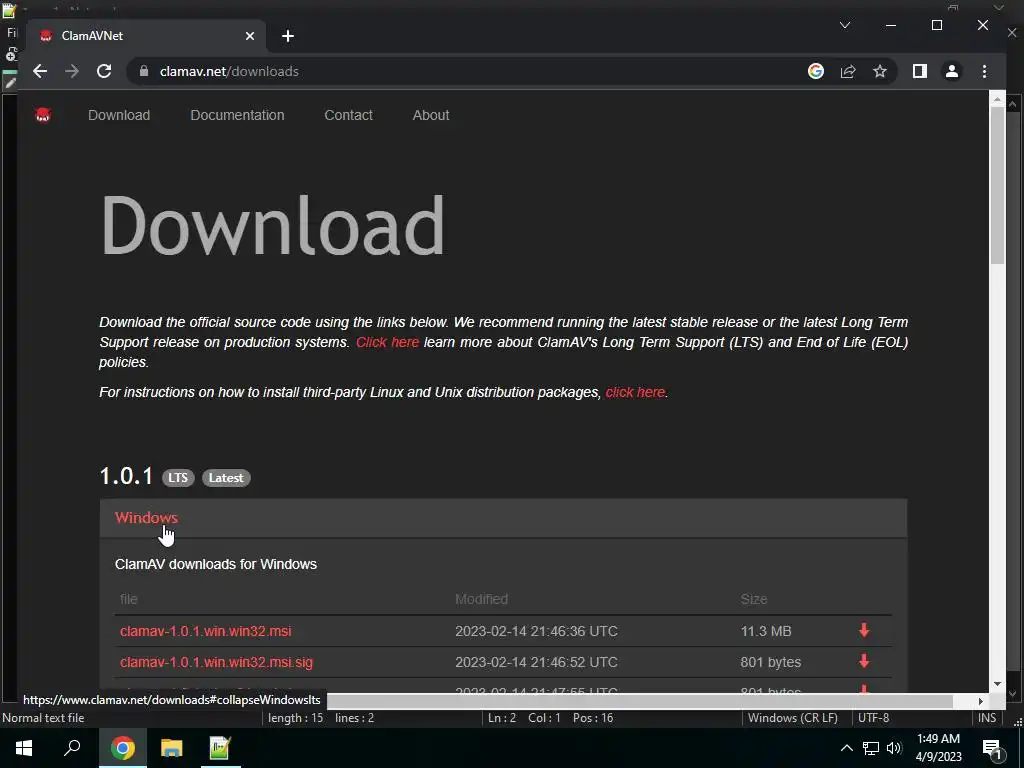The width and height of the screenshot is (1024, 768).
Task: Bookmark this tab with star icon
Action: (880, 71)
